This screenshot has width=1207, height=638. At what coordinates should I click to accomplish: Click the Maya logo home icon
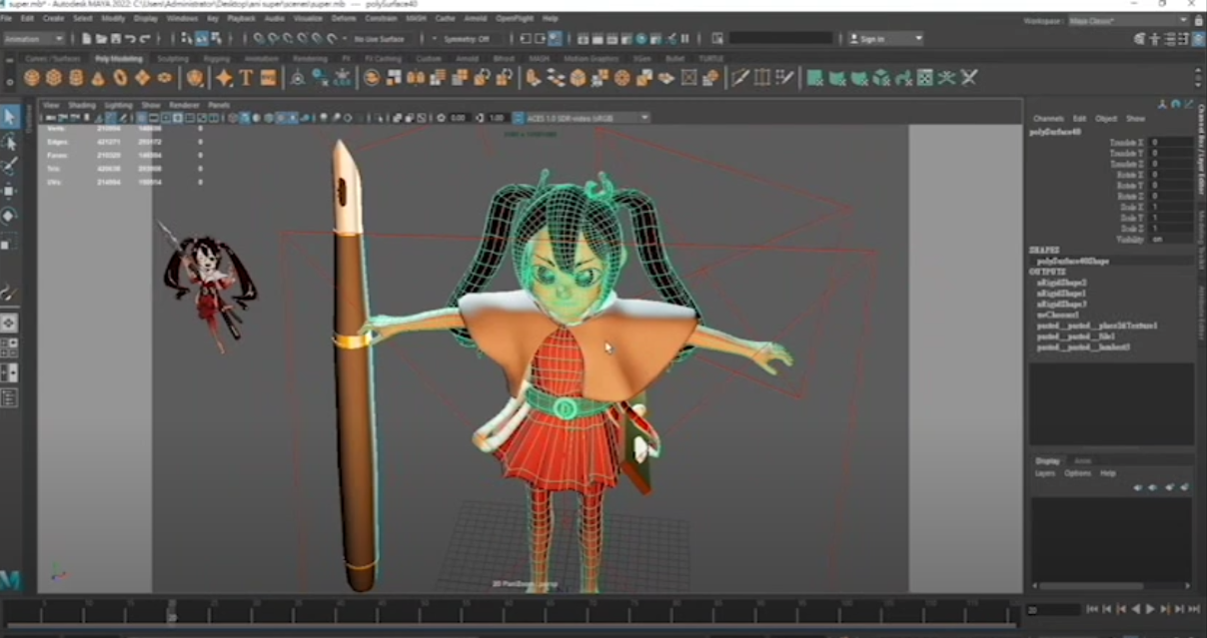coord(11,581)
